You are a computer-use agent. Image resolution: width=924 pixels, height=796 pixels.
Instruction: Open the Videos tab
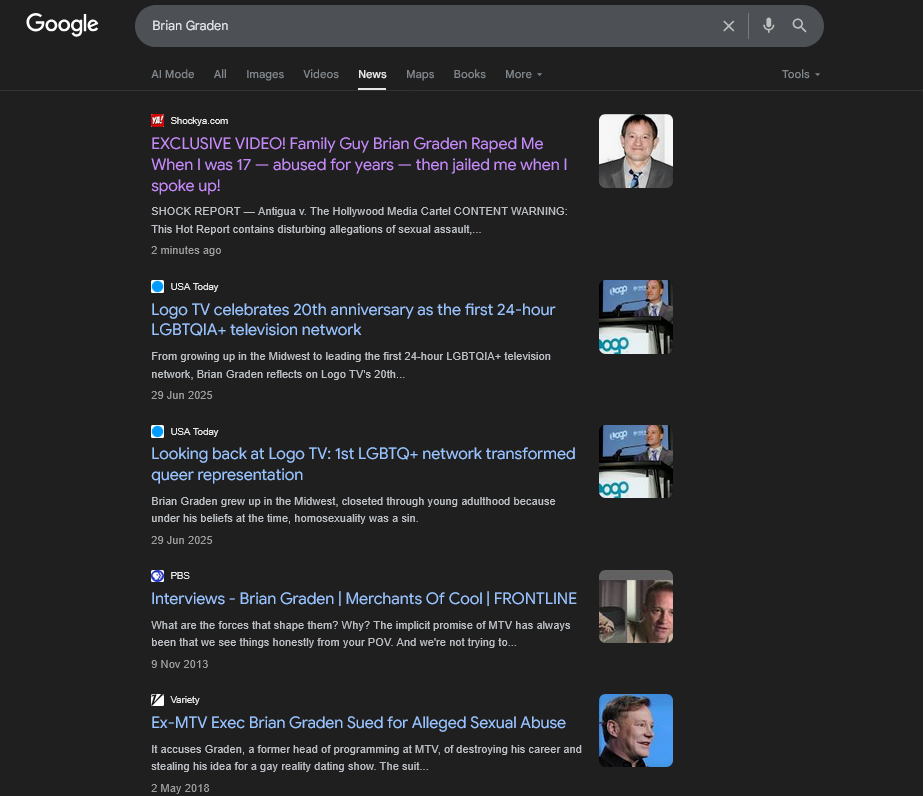tap(321, 74)
